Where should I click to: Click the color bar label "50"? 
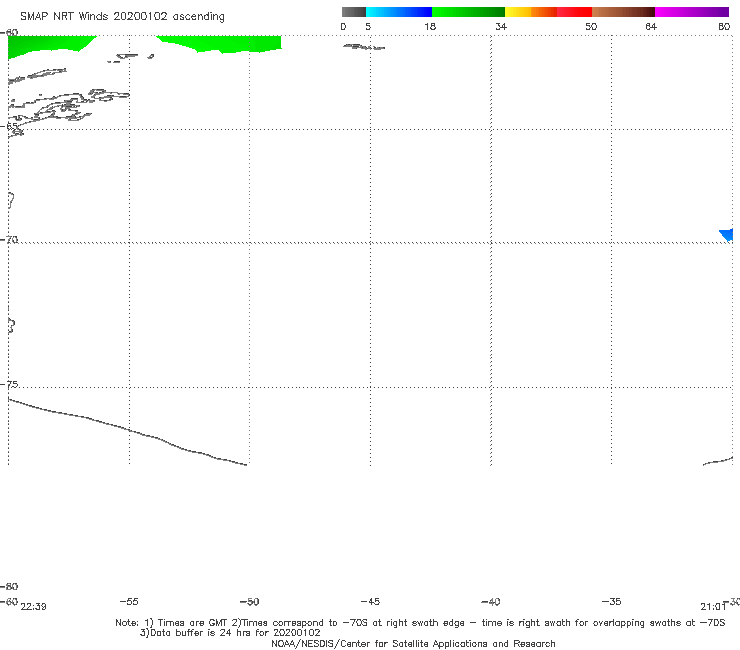pos(591,26)
